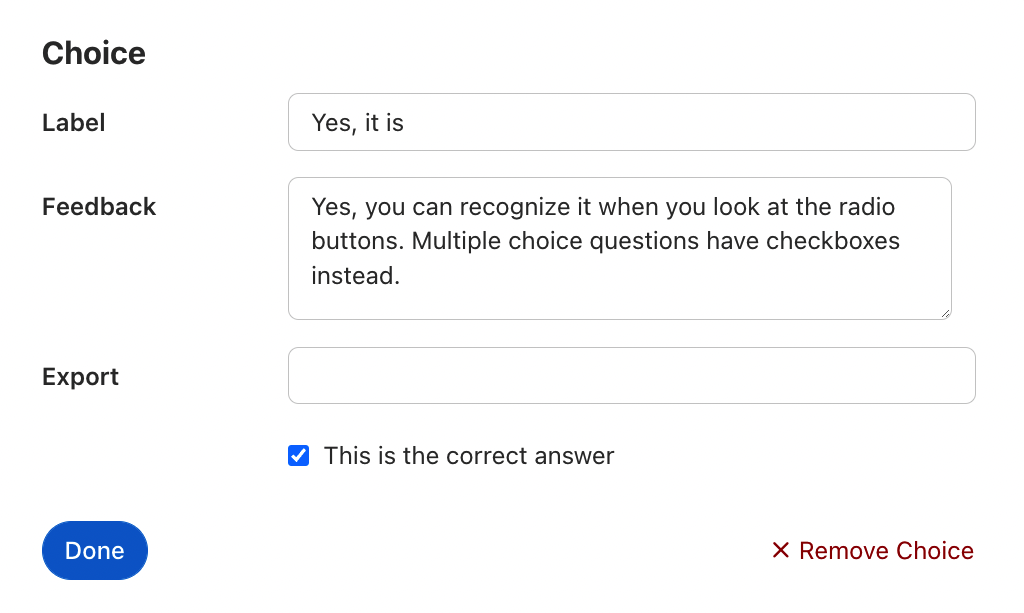The width and height of the screenshot is (1024, 613).
Task: Click inside the Feedback textarea
Action: [620, 295]
